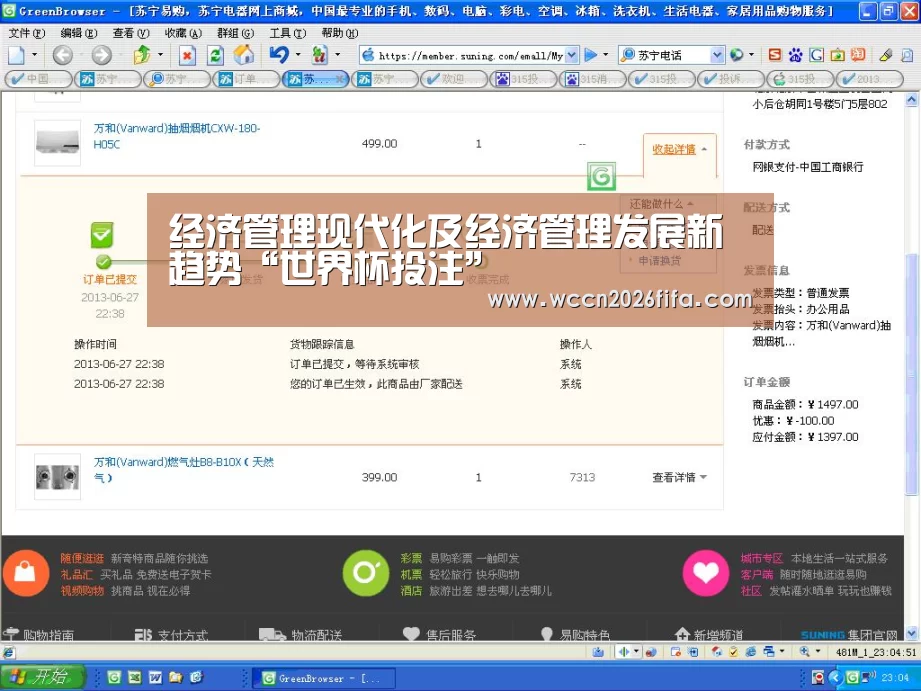Viewport: 921px width, 691px height.
Task: Click the gas stove product thumbnail
Action: [x=57, y=477]
